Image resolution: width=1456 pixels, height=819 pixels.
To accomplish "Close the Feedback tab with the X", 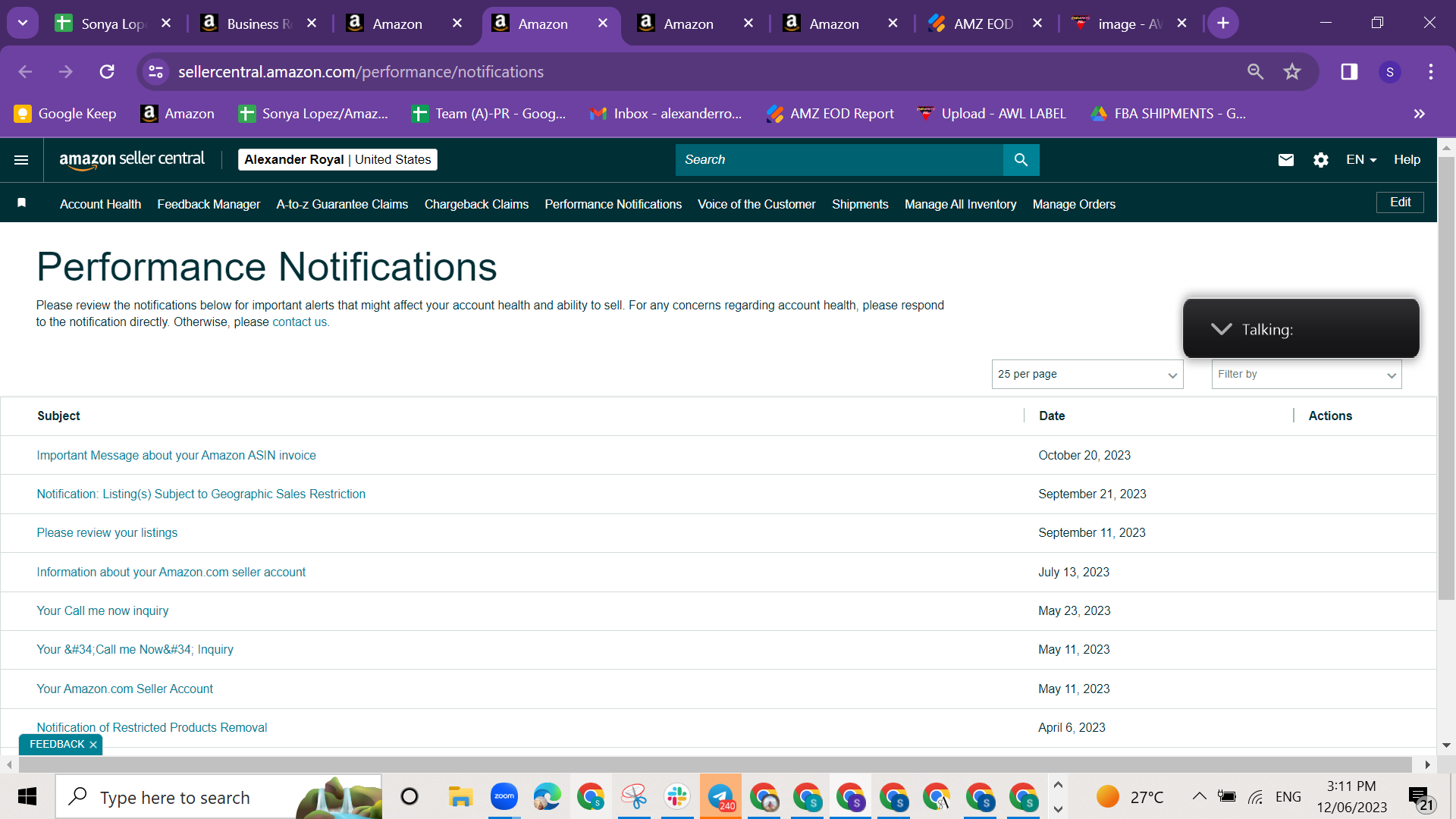I will (93, 745).
